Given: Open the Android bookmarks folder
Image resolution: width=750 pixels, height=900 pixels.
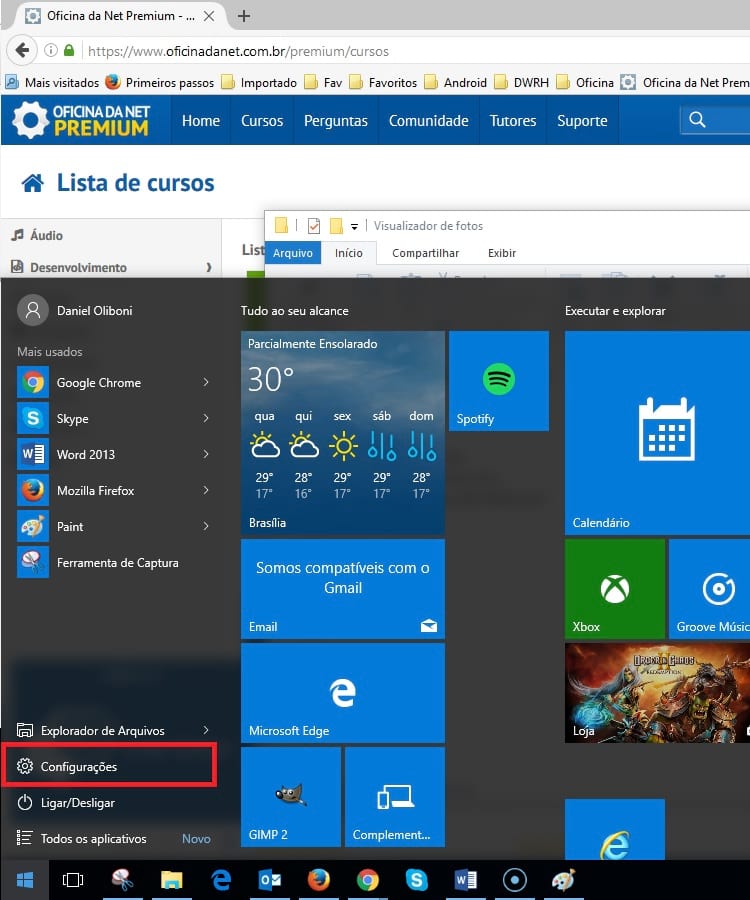Looking at the screenshot, I should (456, 83).
